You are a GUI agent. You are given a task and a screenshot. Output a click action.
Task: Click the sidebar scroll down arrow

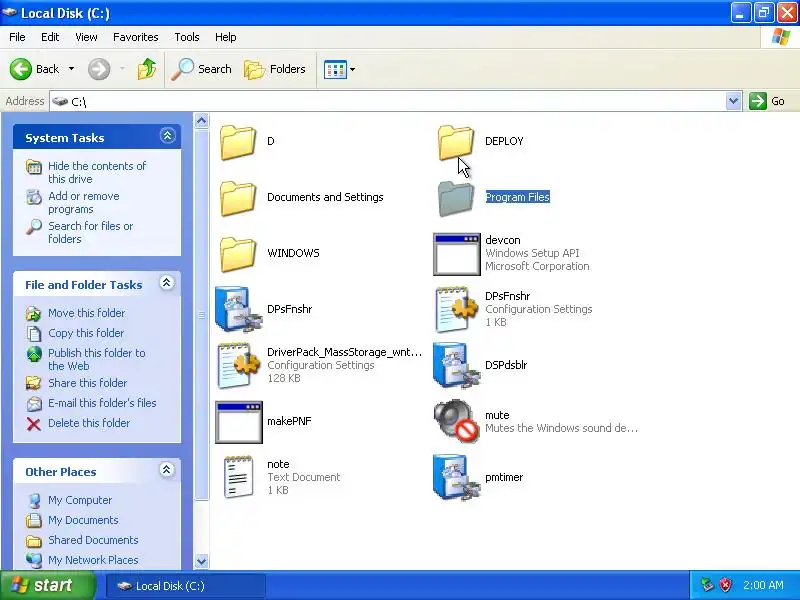tap(202, 561)
